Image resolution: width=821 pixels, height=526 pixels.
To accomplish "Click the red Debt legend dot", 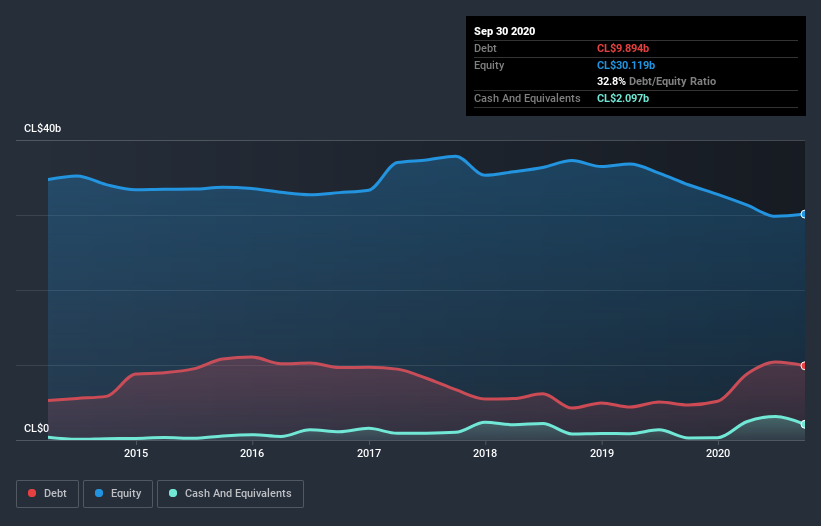I will (x=32, y=493).
